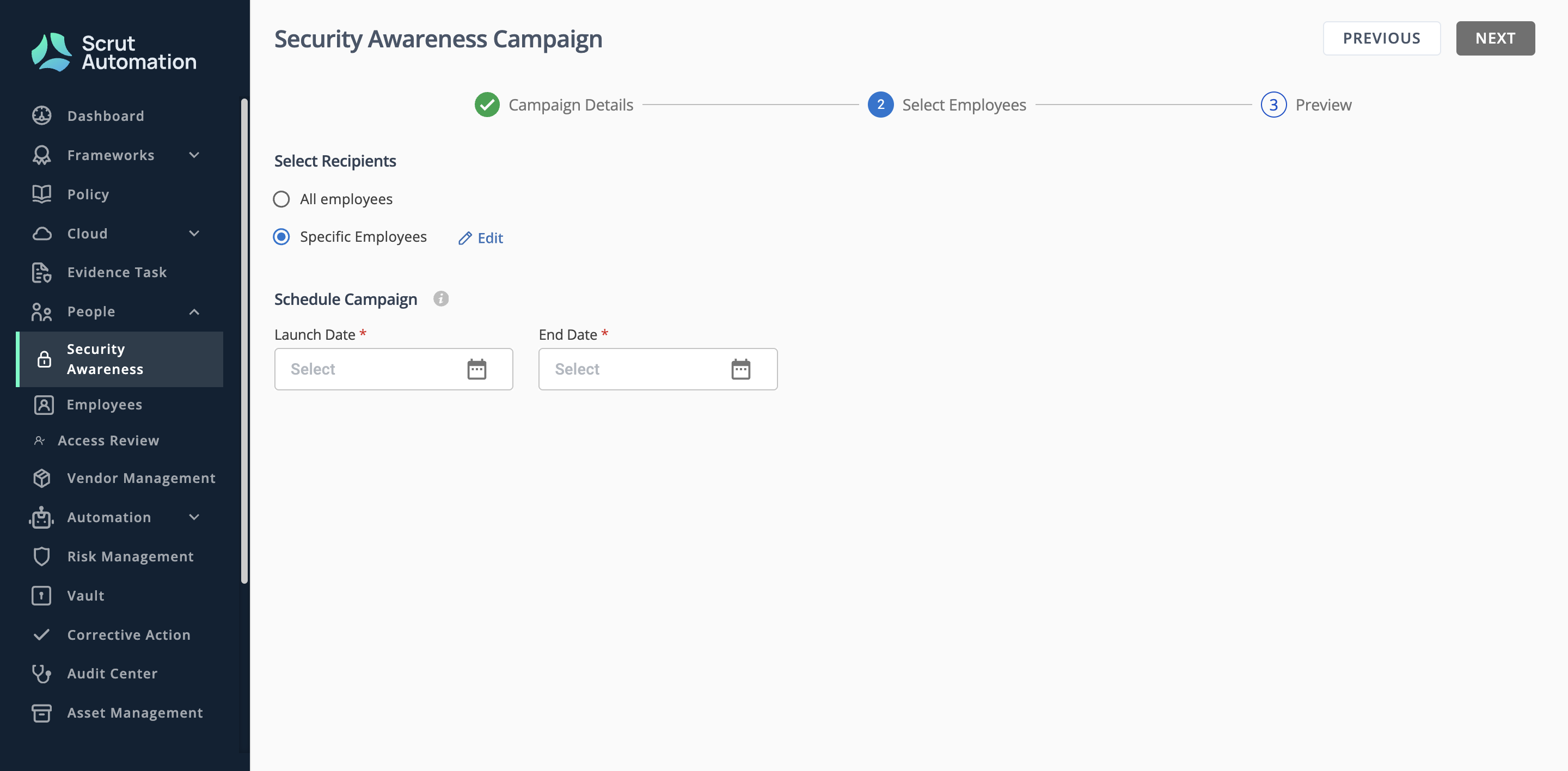Click the Vendor Management cube icon
1568x771 pixels.
pos(41,478)
